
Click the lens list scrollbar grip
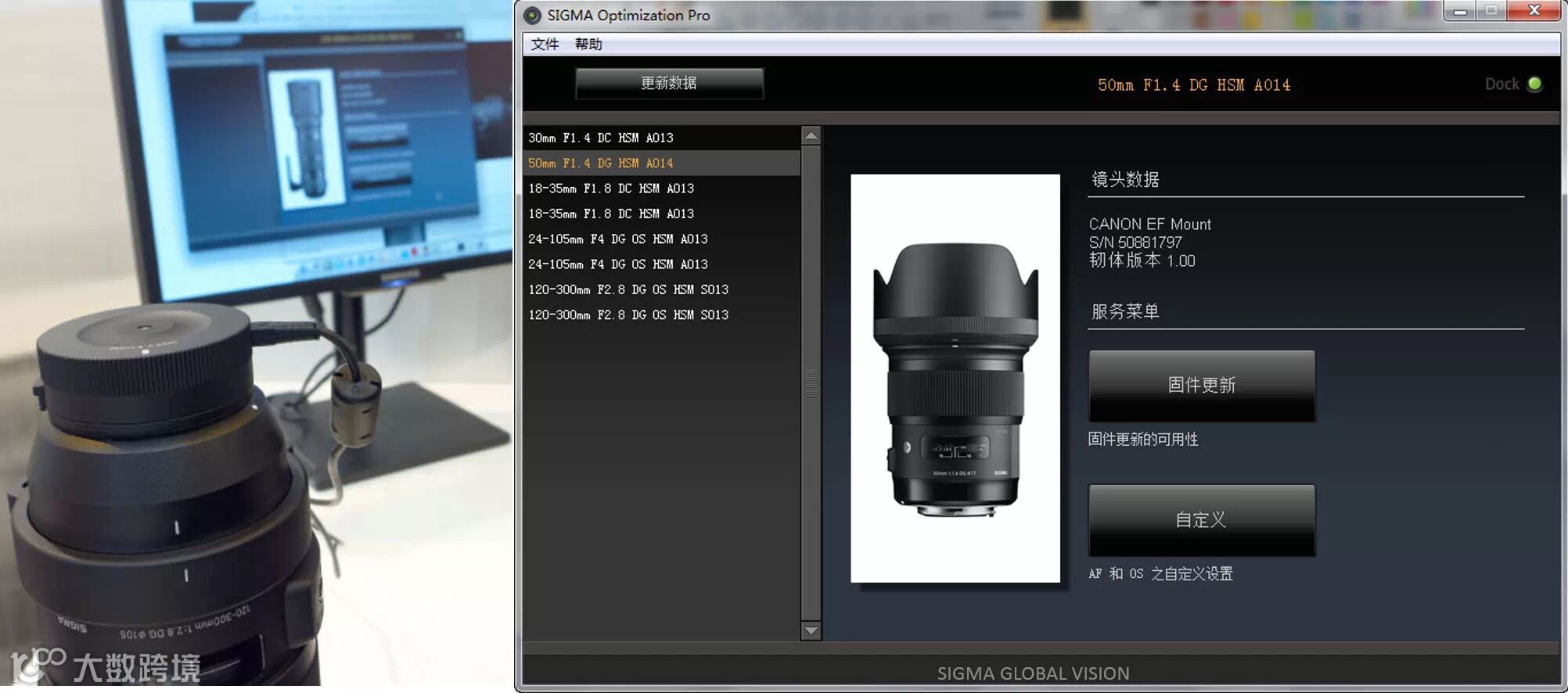[x=811, y=383]
